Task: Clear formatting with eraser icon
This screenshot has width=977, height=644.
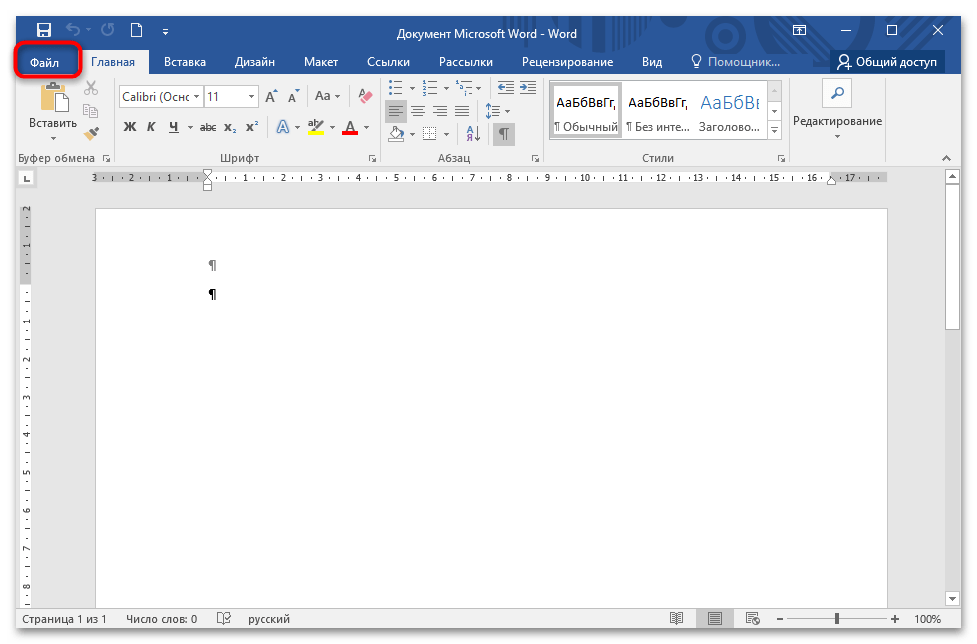Action: tap(365, 96)
